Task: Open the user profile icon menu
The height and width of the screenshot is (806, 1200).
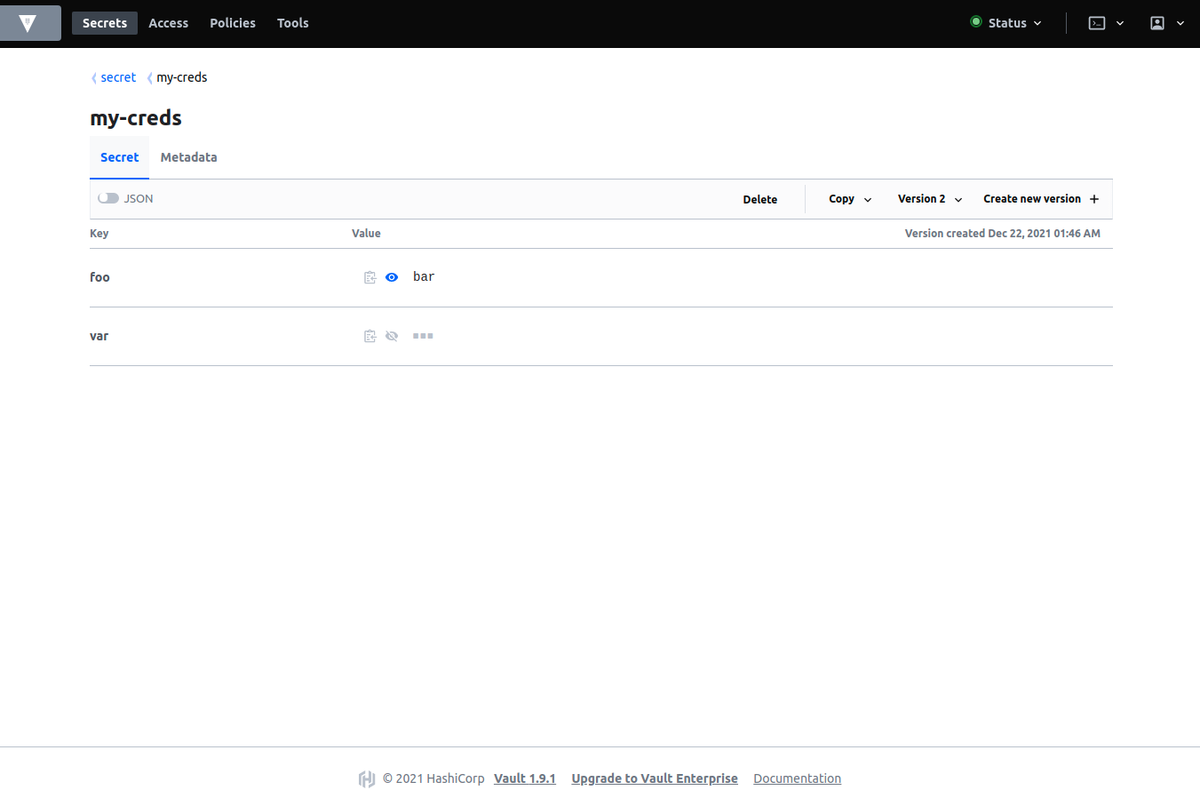Action: pyautogui.click(x=1157, y=23)
